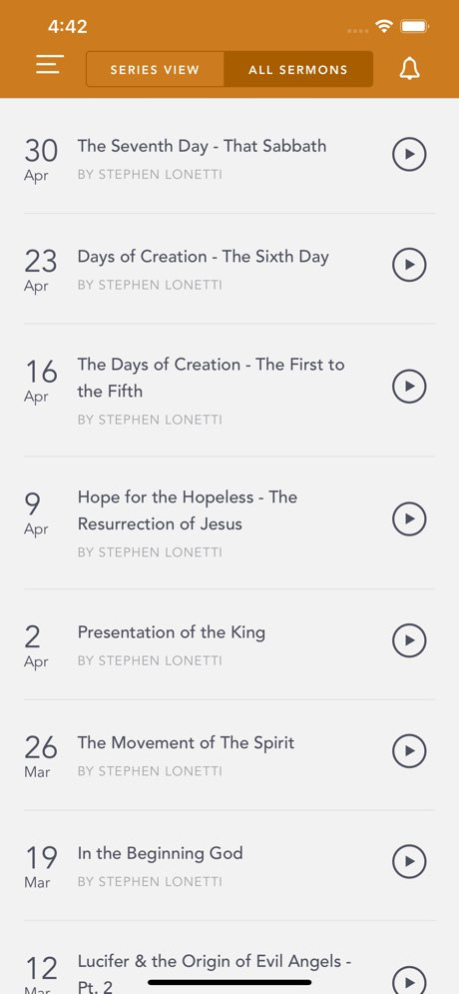The width and height of the screenshot is (459, 994).
Task: Play Hope for the Hopeless sermon
Action: pyautogui.click(x=409, y=519)
